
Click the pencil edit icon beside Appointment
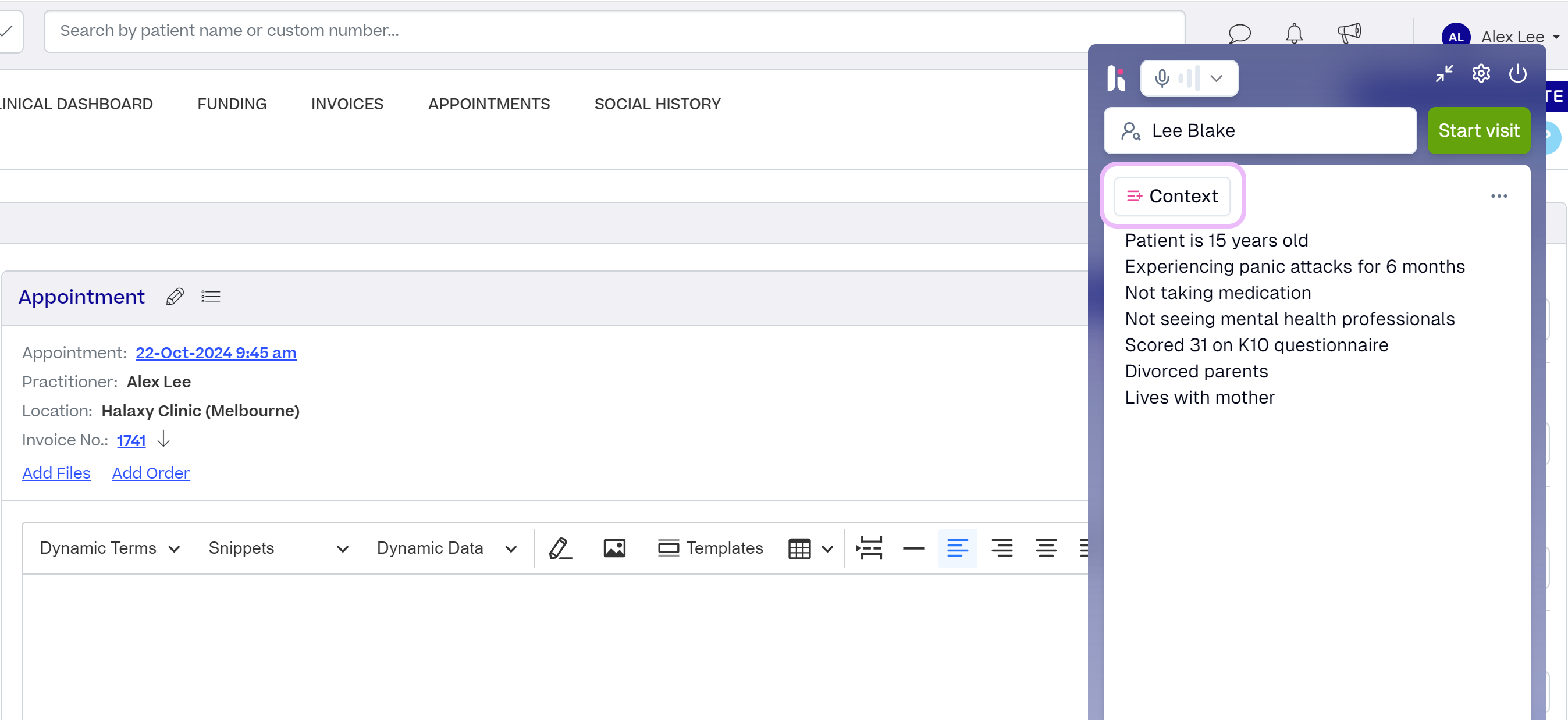click(x=175, y=297)
